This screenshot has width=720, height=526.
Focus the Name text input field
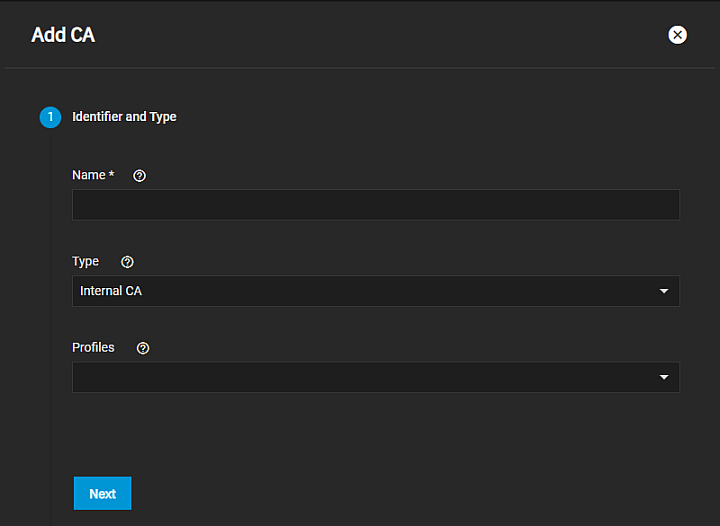(375, 205)
